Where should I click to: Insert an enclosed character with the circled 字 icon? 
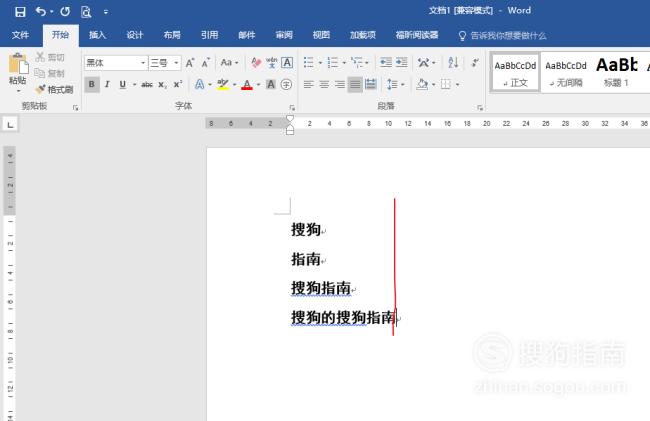(286, 85)
